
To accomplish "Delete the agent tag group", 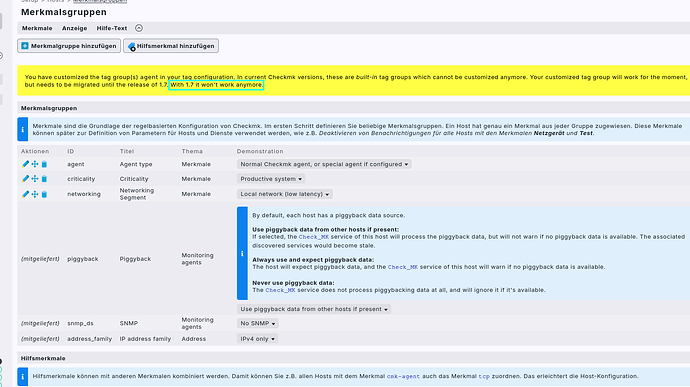I will point(44,164).
